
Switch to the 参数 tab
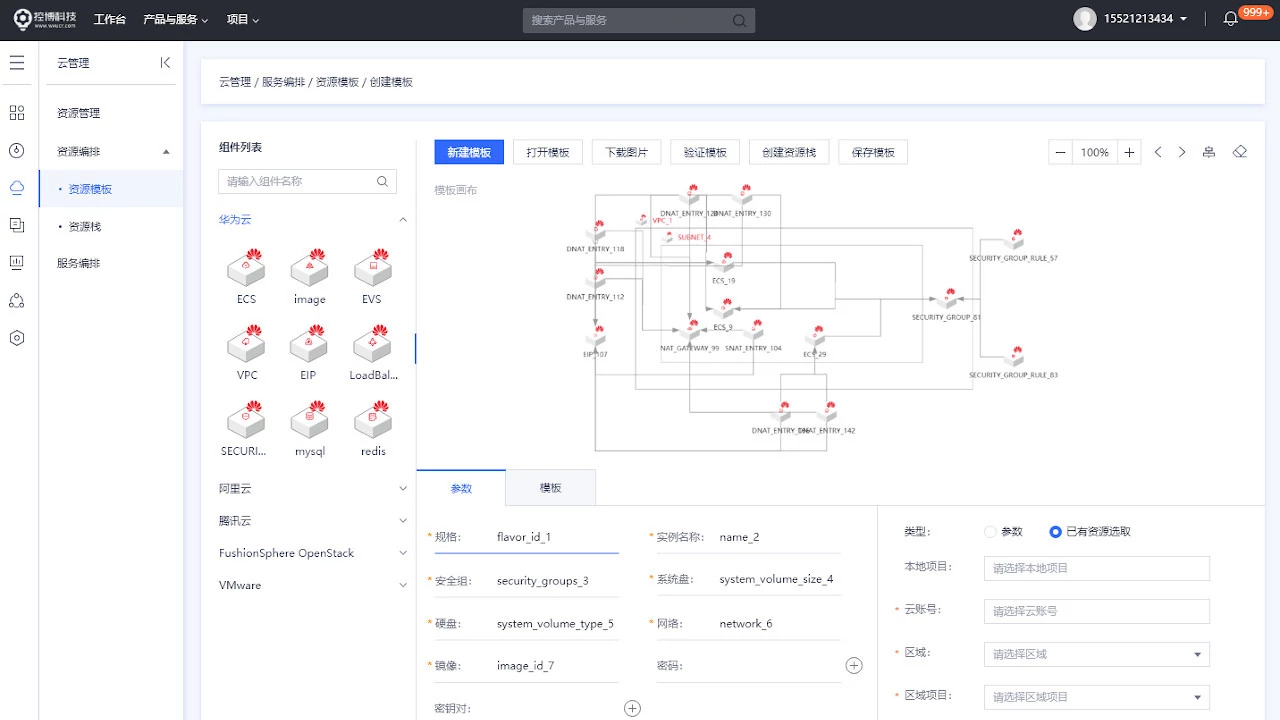[x=461, y=488]
